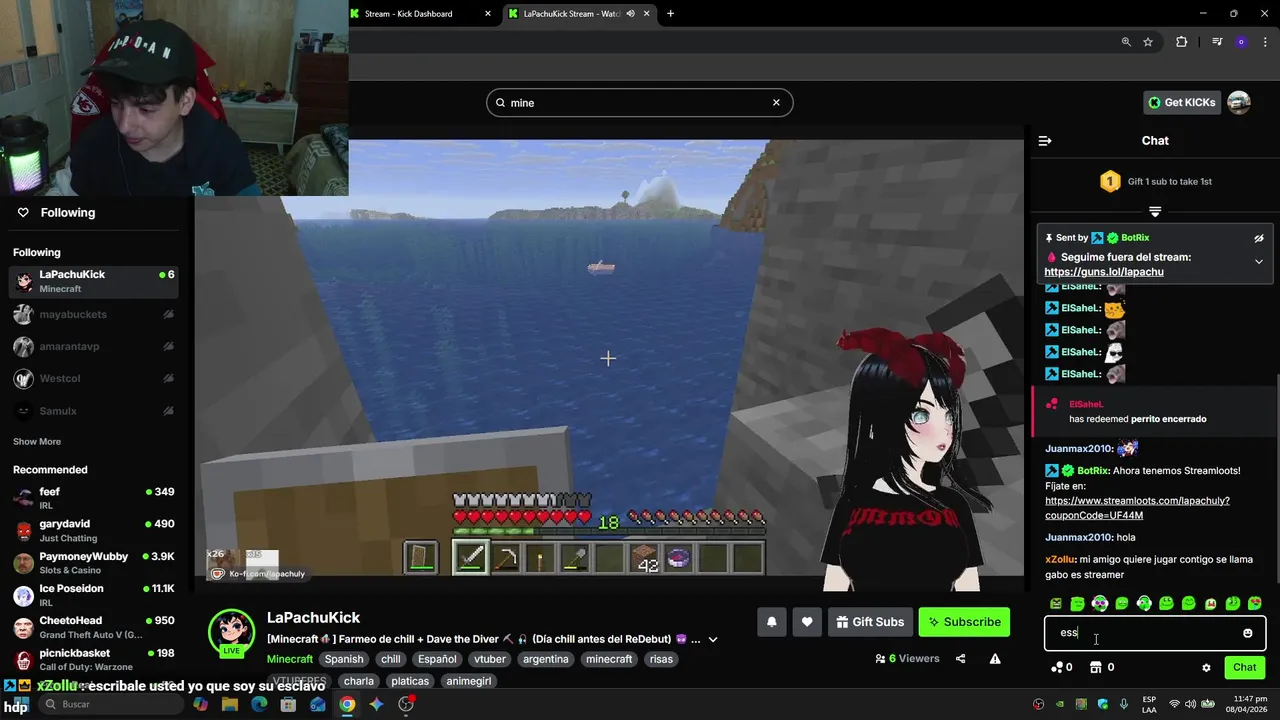Screen dimensions: 1280x720
Task: Open LaPachuKick streamer avatar
Action: (231, 632)
